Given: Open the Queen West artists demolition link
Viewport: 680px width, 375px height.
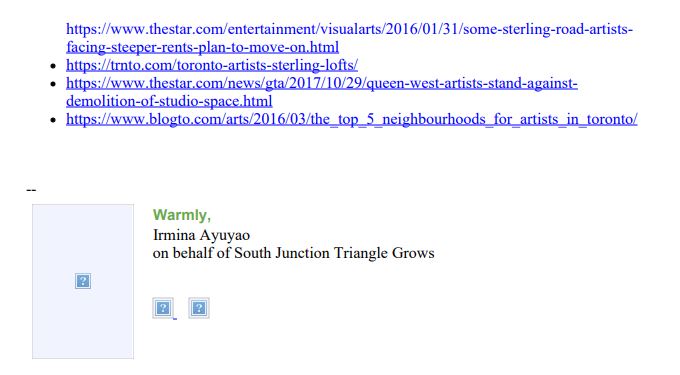Looking at the screenshot, I should (322, 92).
